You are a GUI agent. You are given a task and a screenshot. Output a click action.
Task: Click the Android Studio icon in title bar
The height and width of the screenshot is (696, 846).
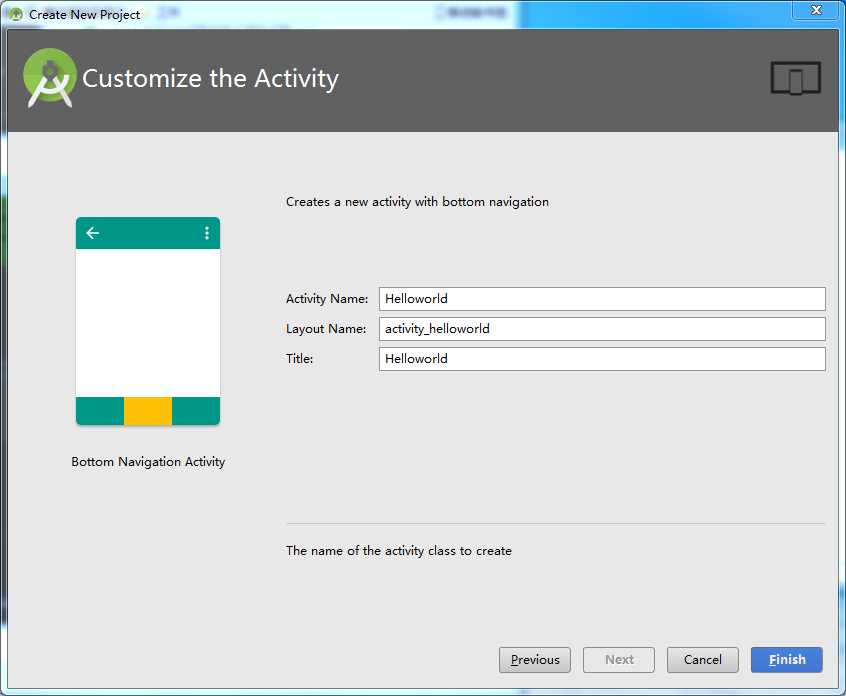point(15,15)
